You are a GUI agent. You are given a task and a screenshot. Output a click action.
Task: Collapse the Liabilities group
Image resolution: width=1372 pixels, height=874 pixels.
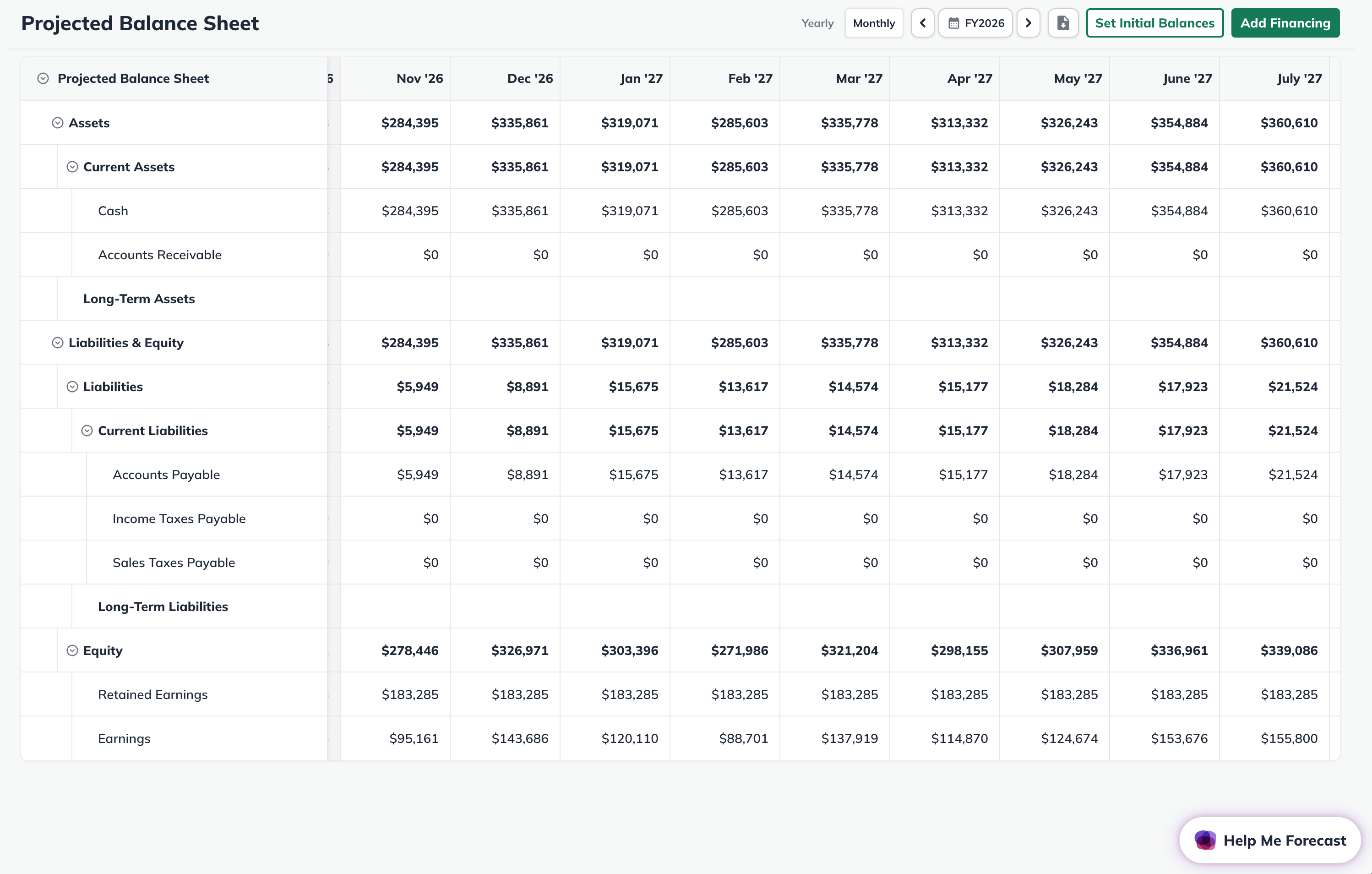(72, 386)
